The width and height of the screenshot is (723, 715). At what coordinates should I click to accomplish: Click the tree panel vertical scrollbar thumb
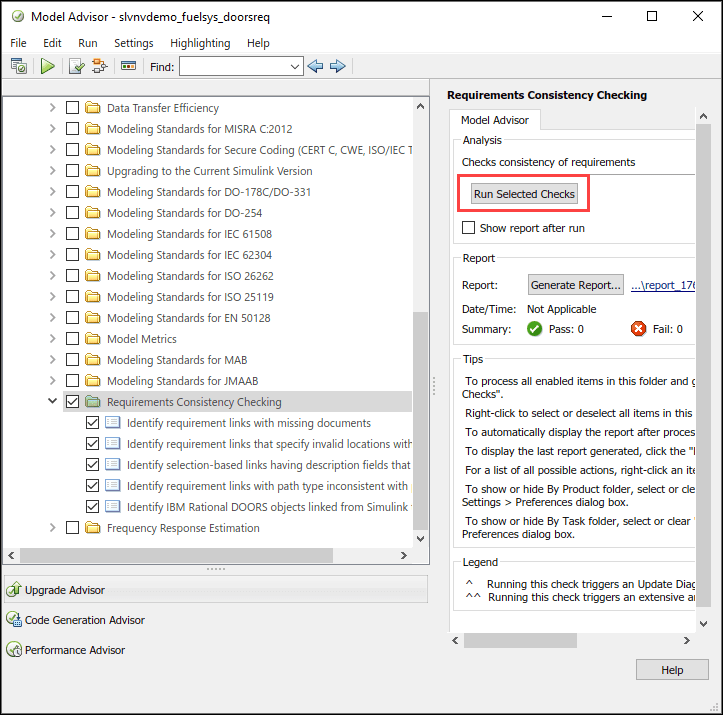coord(420,421)
